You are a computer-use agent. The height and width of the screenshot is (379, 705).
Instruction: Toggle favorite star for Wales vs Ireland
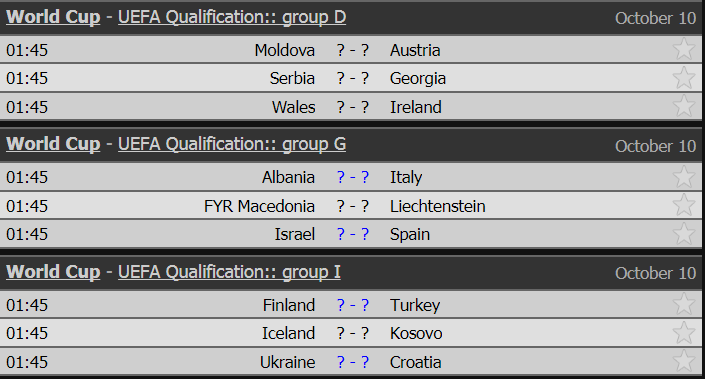684,106
